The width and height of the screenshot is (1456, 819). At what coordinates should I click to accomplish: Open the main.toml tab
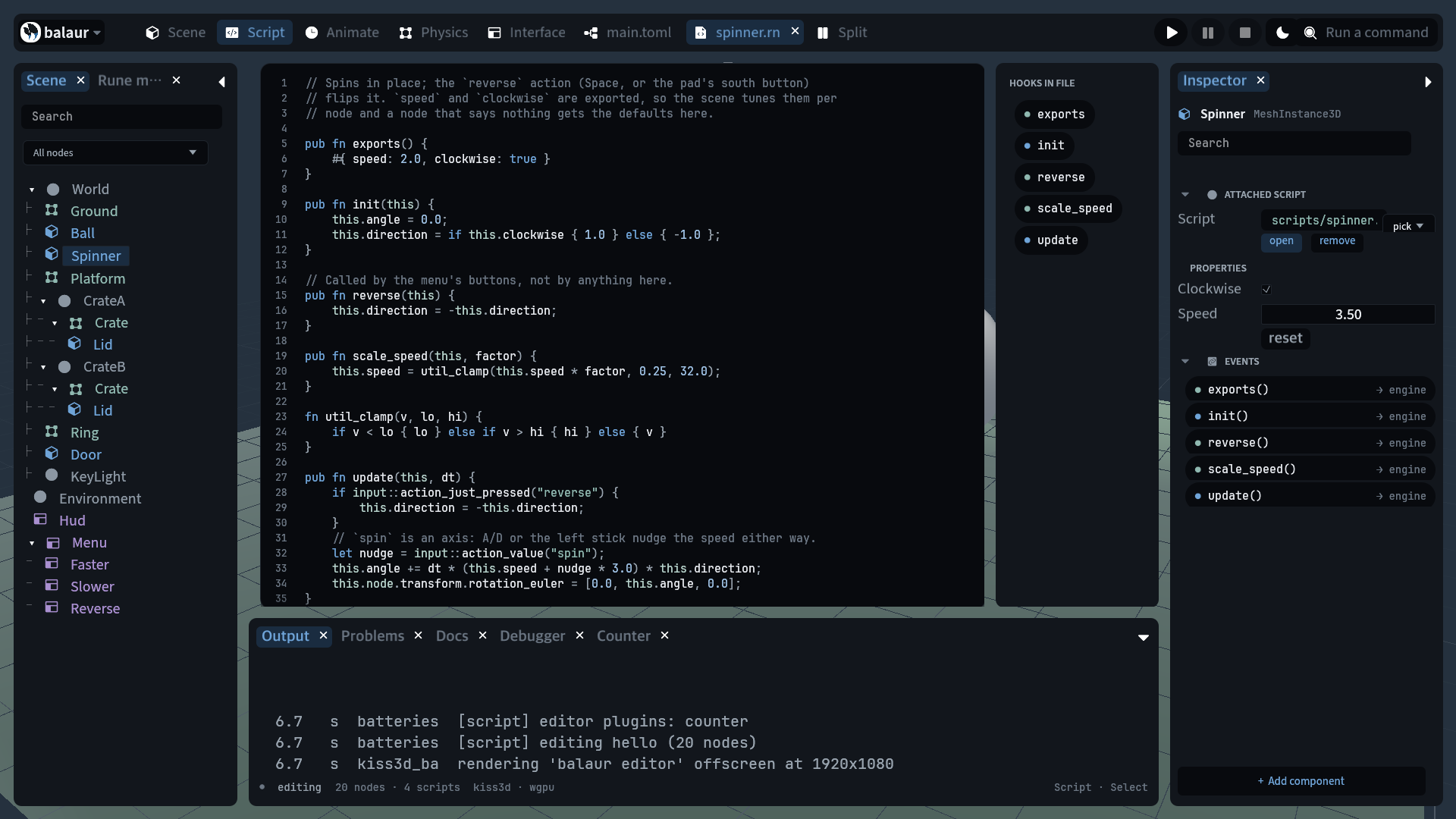[x=628, y=33]
